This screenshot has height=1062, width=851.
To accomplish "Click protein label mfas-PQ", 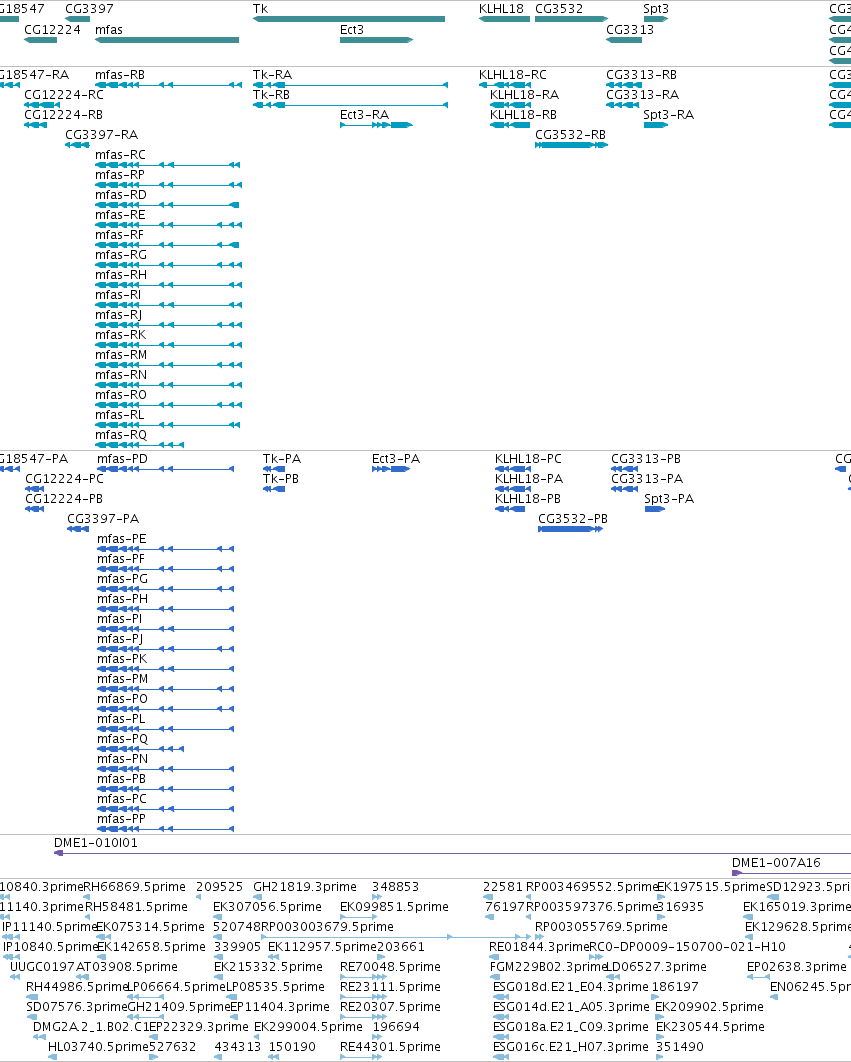I will pos(122,739).
